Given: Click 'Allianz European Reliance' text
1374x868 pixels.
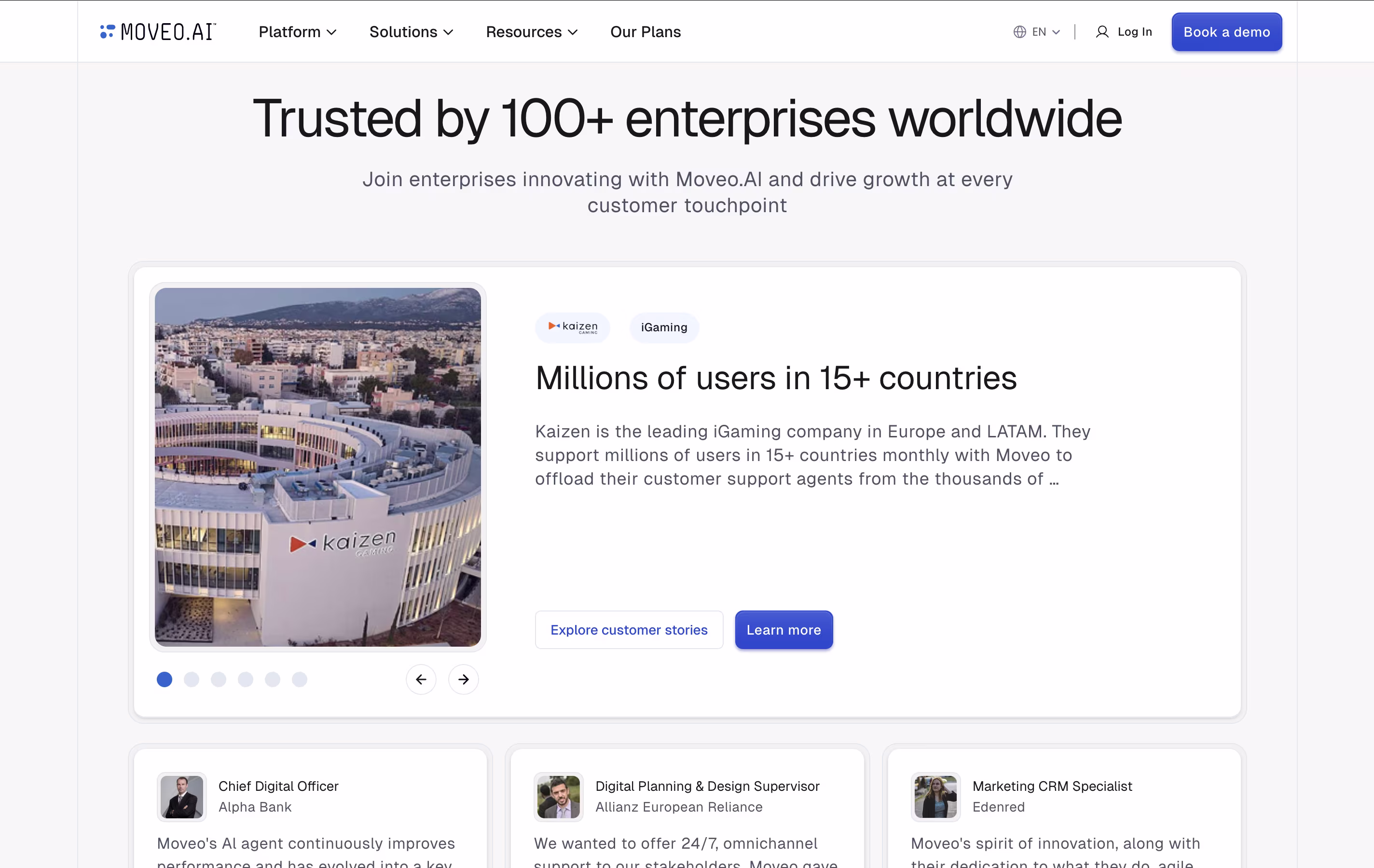Looking at the screenshot, I should coord(679,807).
